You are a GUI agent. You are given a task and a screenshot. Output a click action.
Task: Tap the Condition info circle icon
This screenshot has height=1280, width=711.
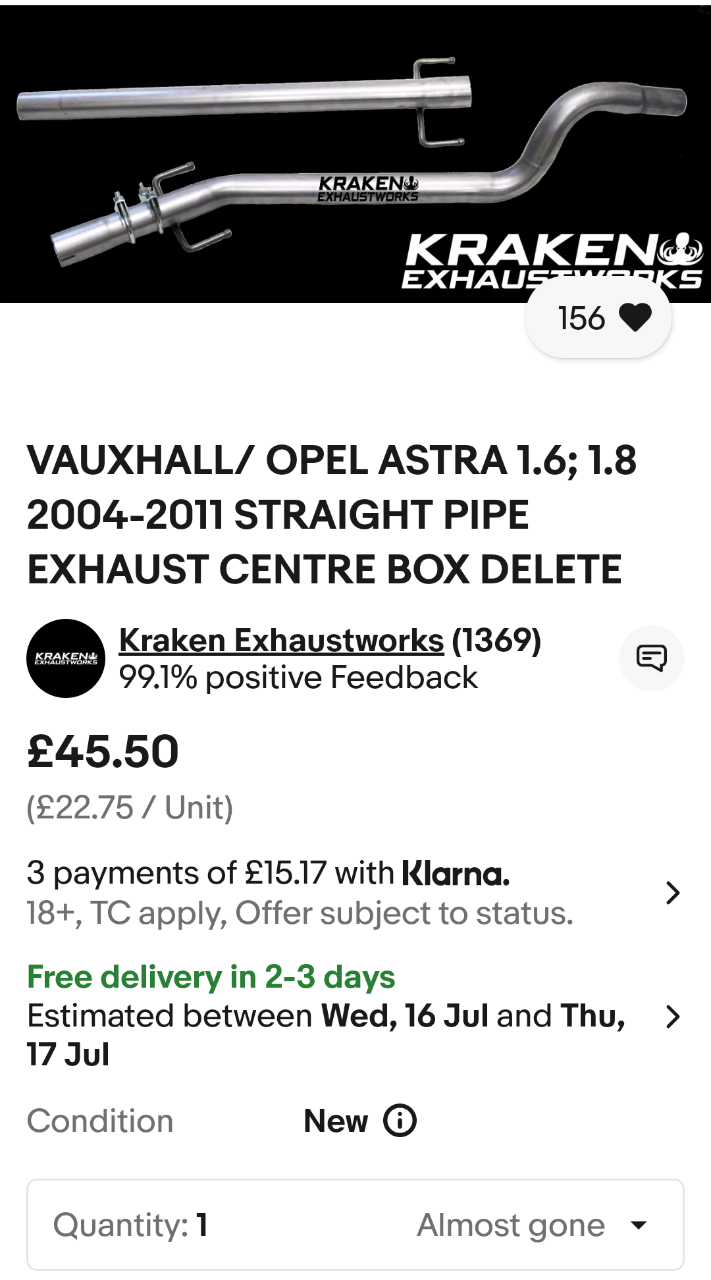click(x=400, y=1121)
